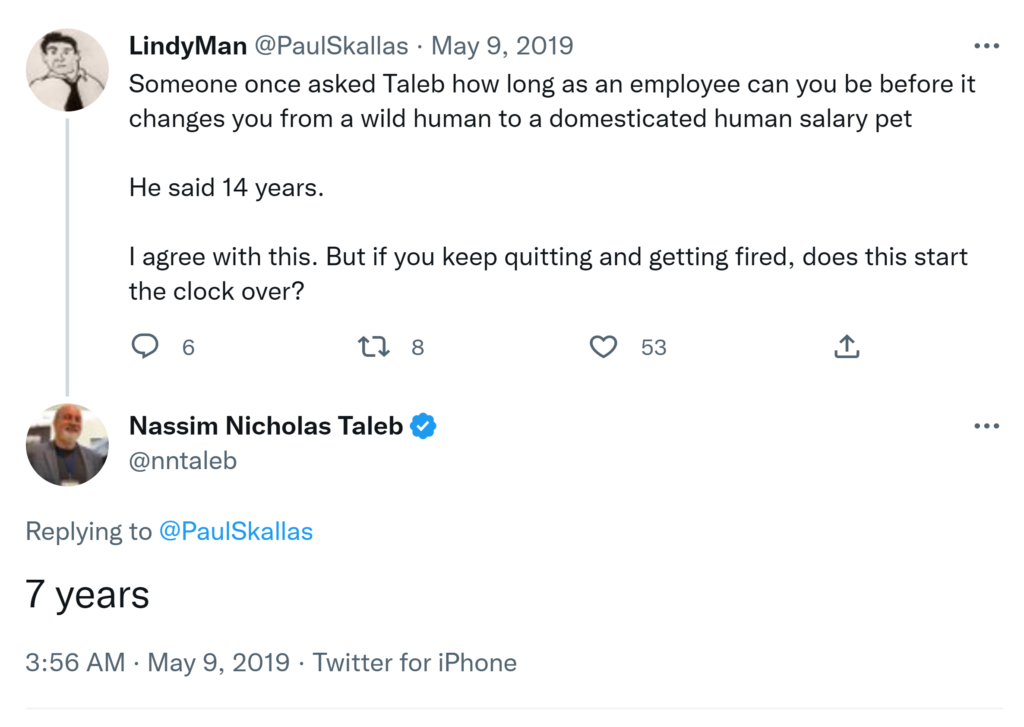Click the May 9, 2019 date in the header

click(x=502, y=46)
